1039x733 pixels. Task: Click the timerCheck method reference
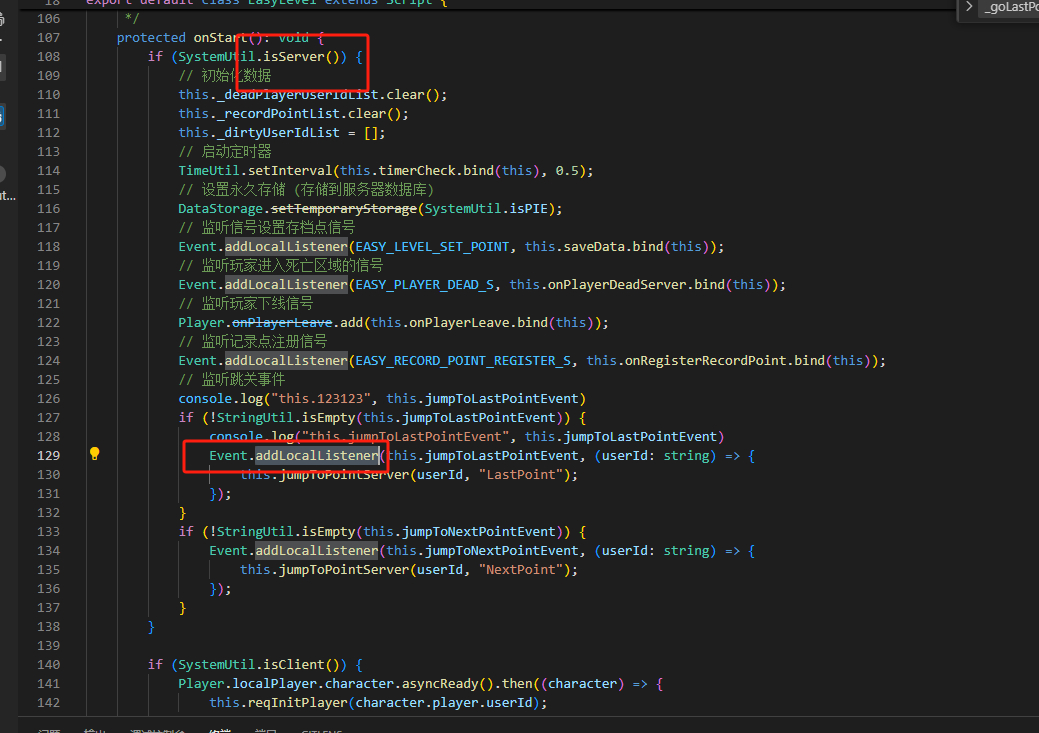point(416,171)
